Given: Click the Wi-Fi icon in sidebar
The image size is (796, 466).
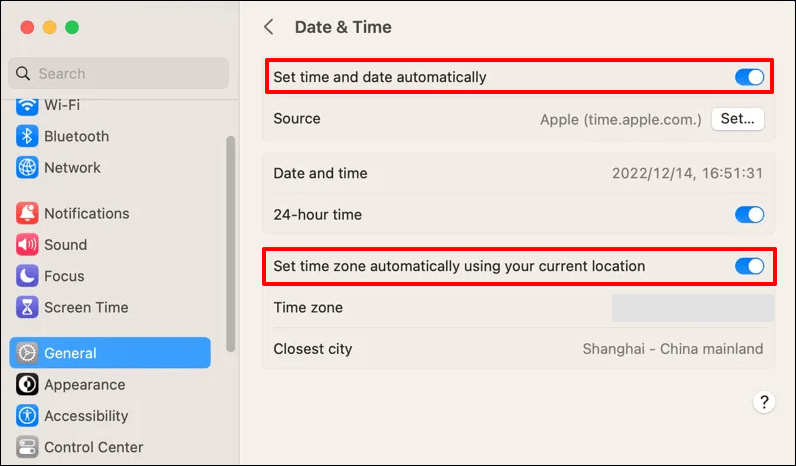Looking at the screenshot, I should click(x=27, y=105).
